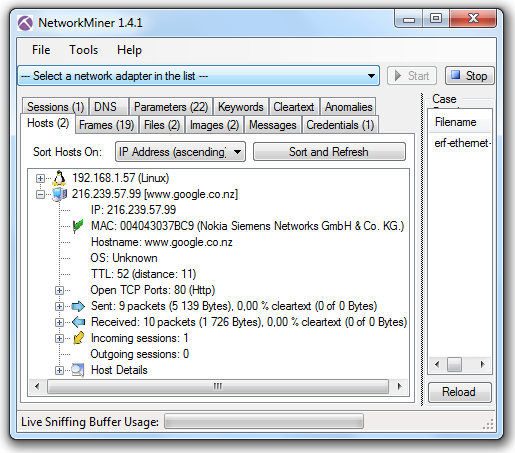Image resolution: width=515 pixels, height=453 pixels.
Task: Click the case panel scroll right arrow
Action: pyautogui.click(x=482, y=364)
